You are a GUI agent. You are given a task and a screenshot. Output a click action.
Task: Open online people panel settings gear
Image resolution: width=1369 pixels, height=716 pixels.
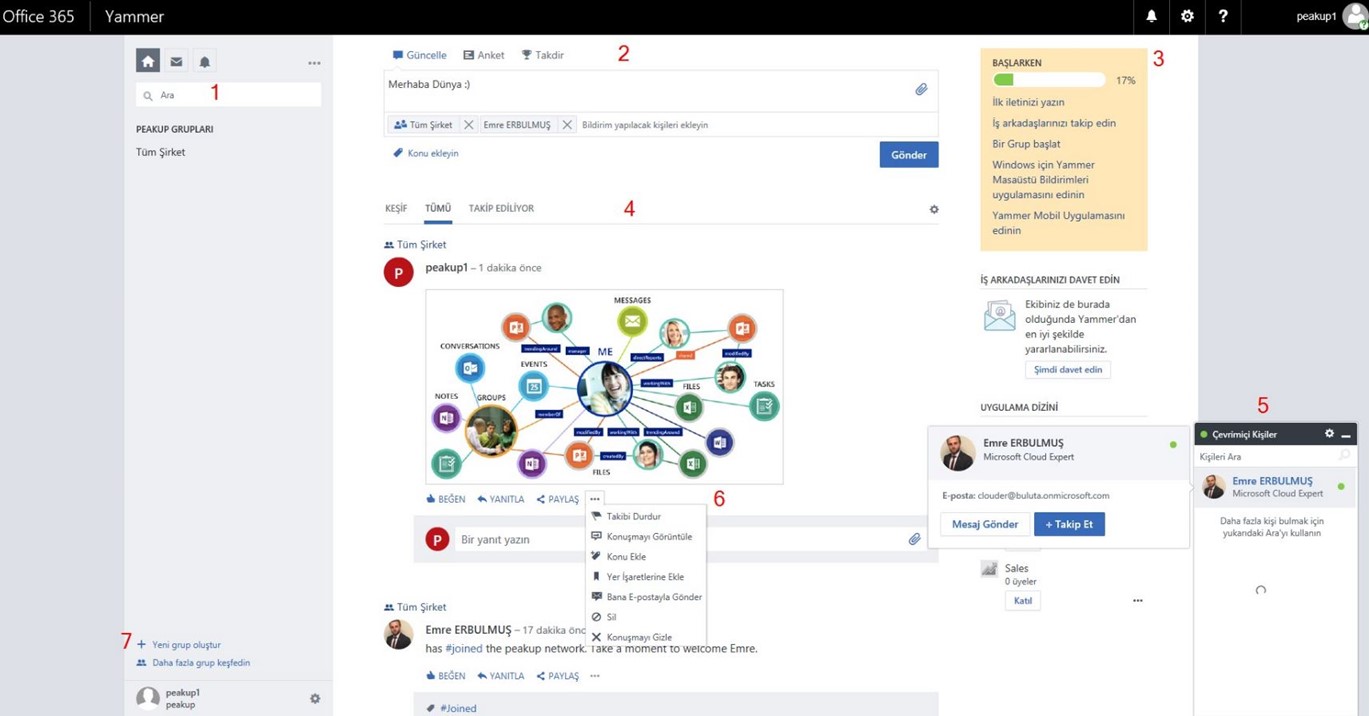pyautogui.click(x=1329, y=434)
